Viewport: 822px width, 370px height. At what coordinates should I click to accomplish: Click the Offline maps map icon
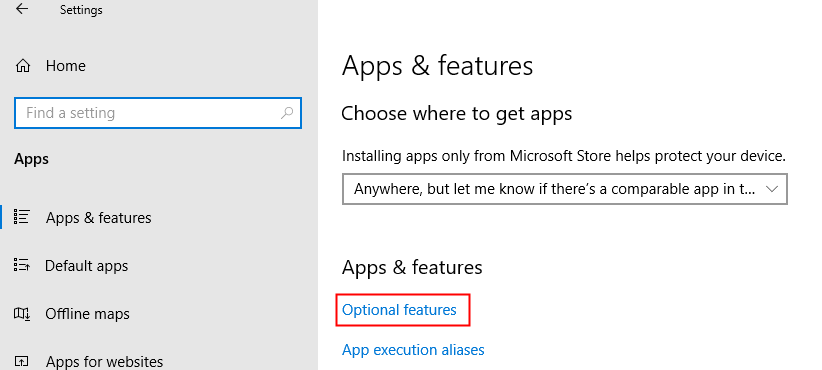(x=21, y=313)
